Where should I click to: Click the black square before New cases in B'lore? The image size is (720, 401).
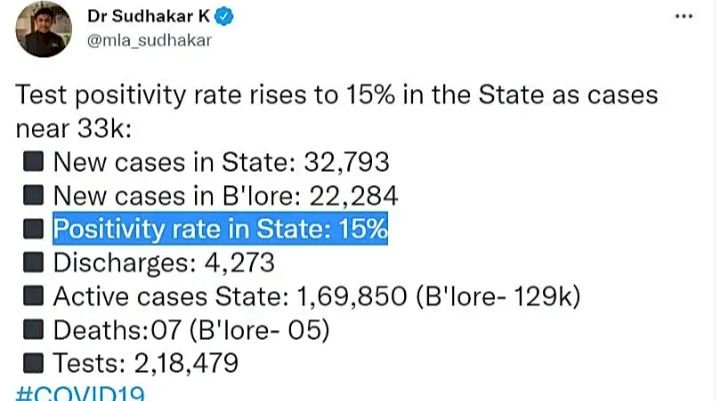click(x=34, y=196)
